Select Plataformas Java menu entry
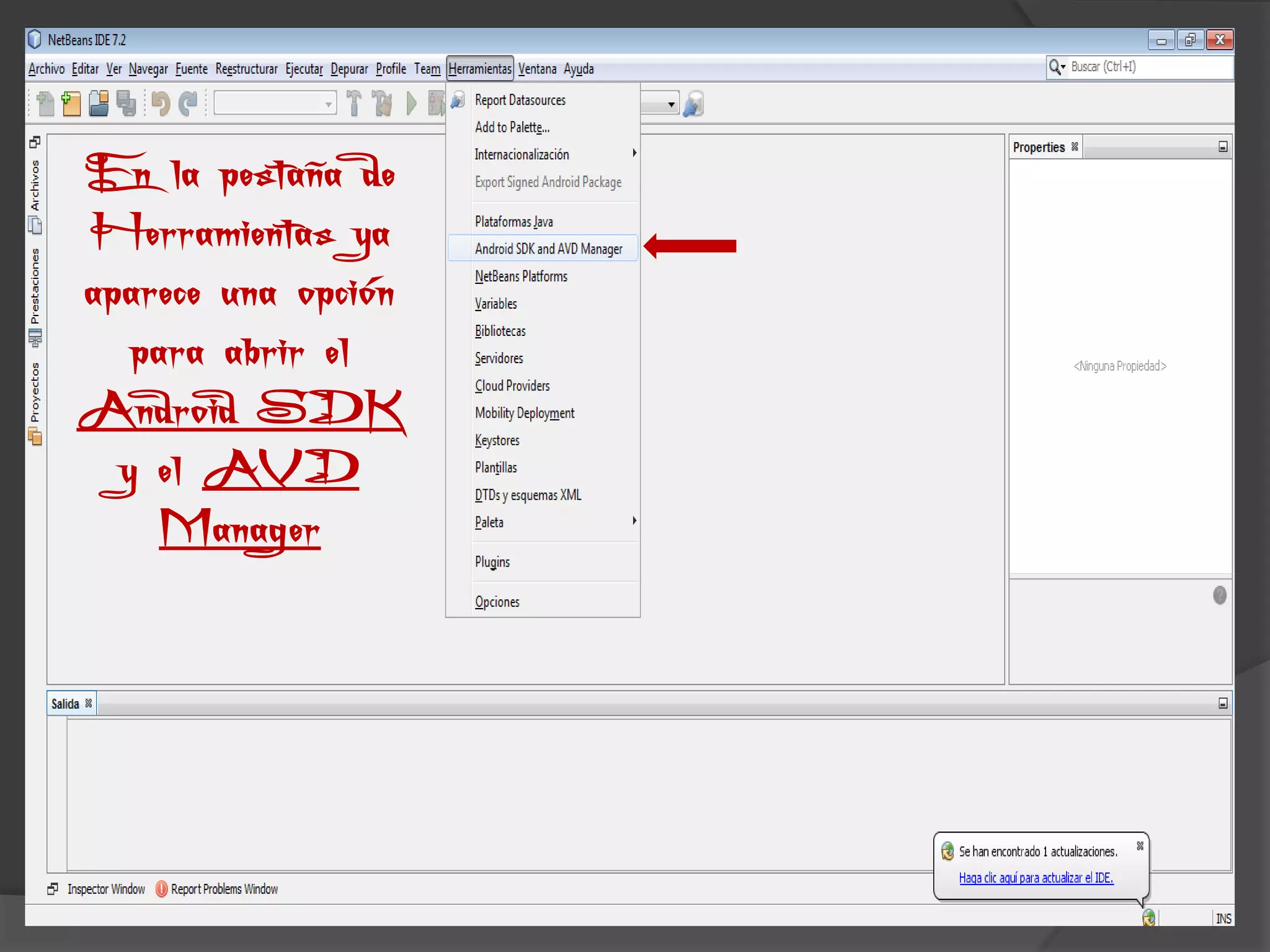The height and width of the screenshot is (952, 1270). click(543, 221)
